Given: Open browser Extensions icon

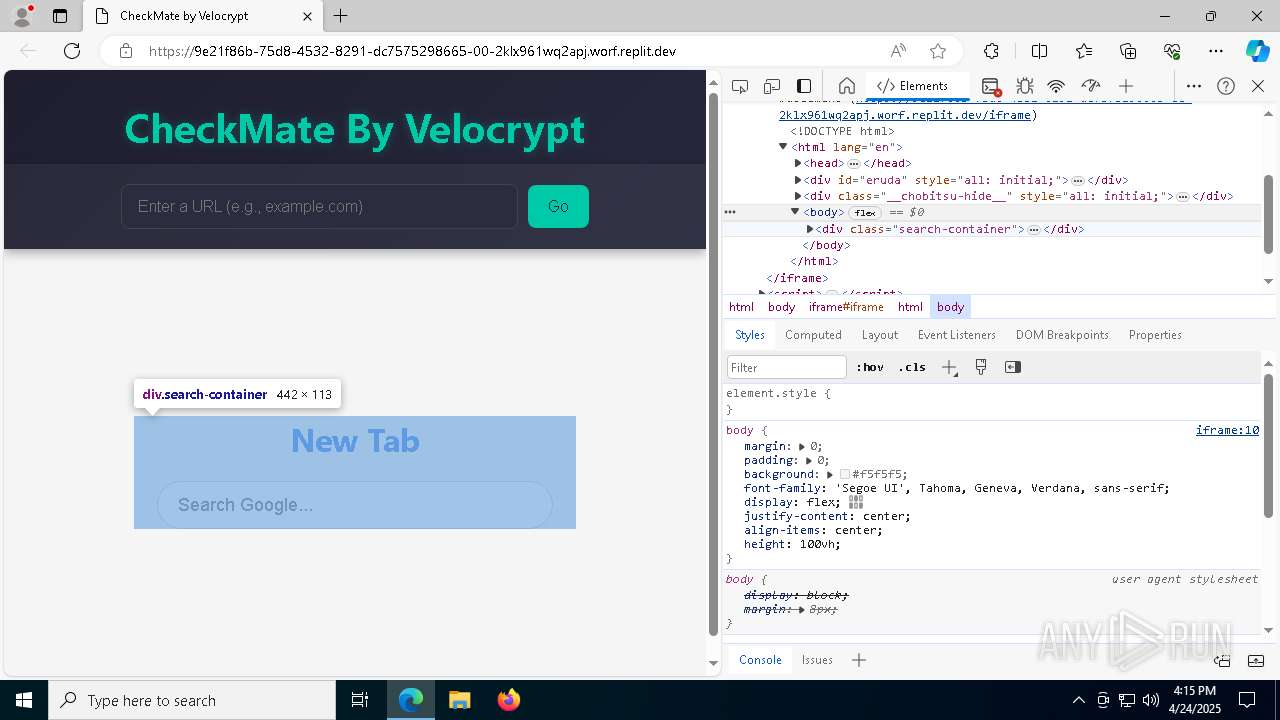Looking at the screenshot, I should (x=991, y=51).
